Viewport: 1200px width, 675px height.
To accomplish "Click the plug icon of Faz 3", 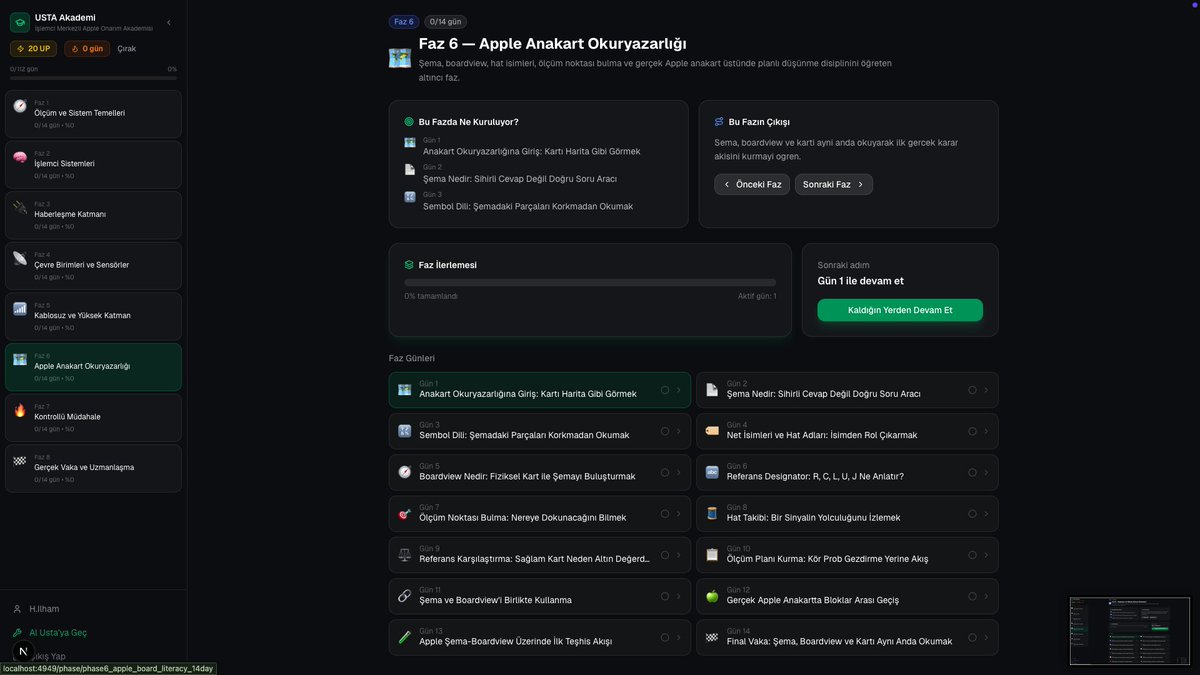I will (x=20, y=207).
